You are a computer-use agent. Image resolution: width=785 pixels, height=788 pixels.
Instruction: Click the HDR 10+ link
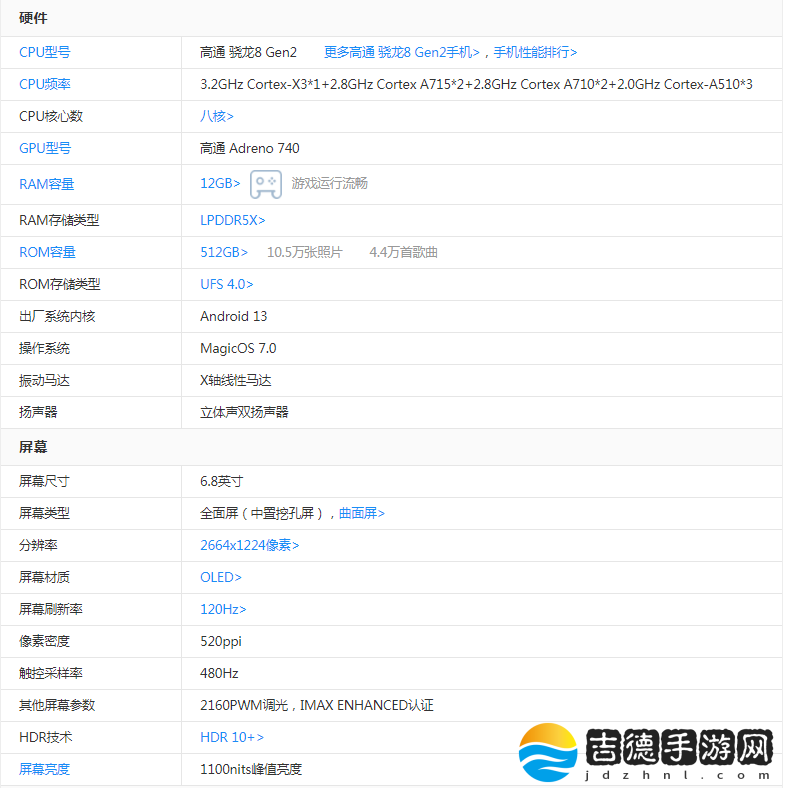232,737
